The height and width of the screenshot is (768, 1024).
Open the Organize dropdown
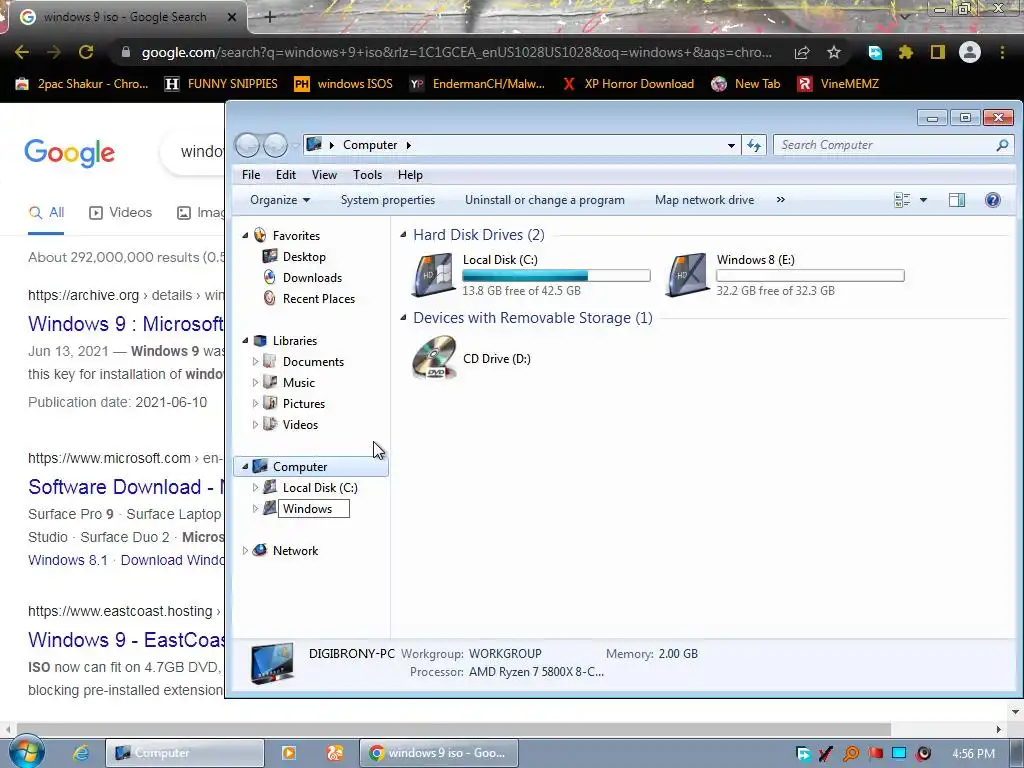280,200
